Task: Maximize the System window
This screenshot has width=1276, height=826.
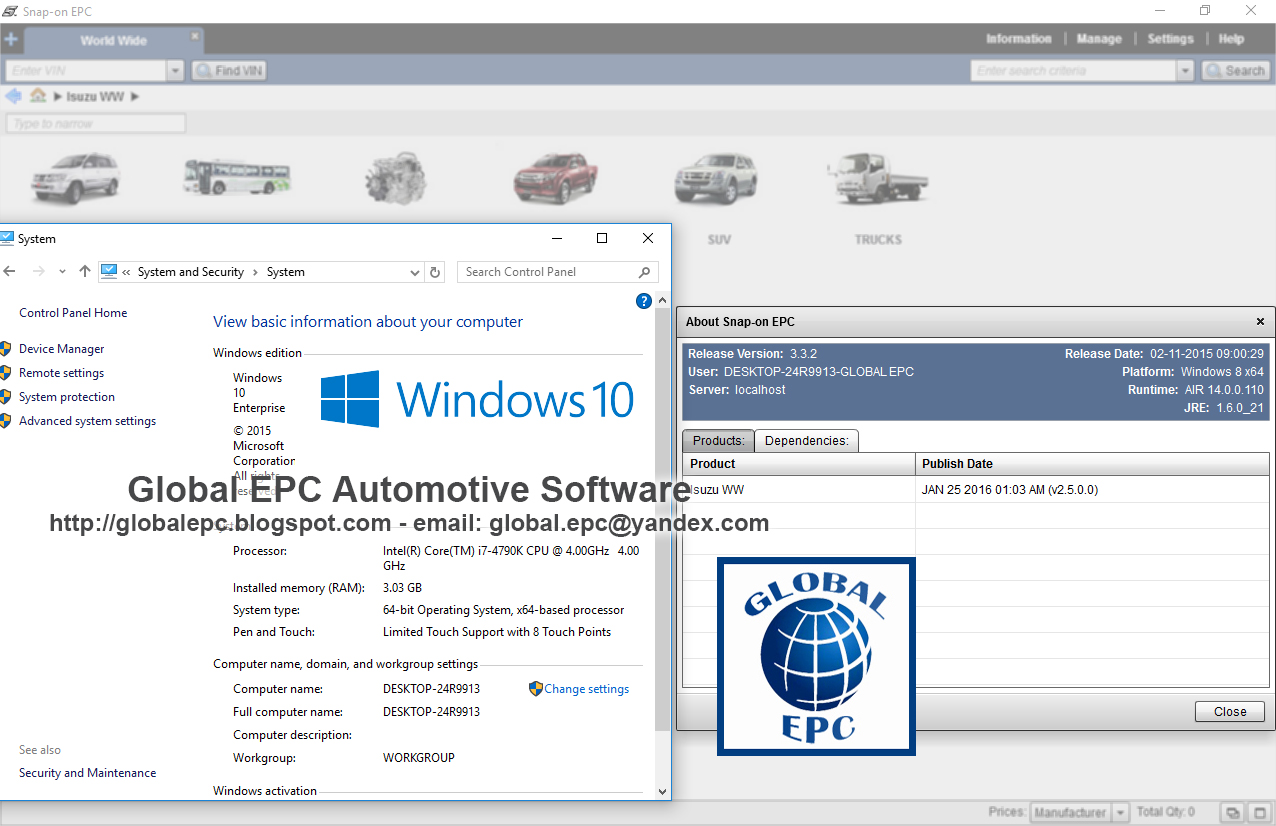Action: click(602, 238)
